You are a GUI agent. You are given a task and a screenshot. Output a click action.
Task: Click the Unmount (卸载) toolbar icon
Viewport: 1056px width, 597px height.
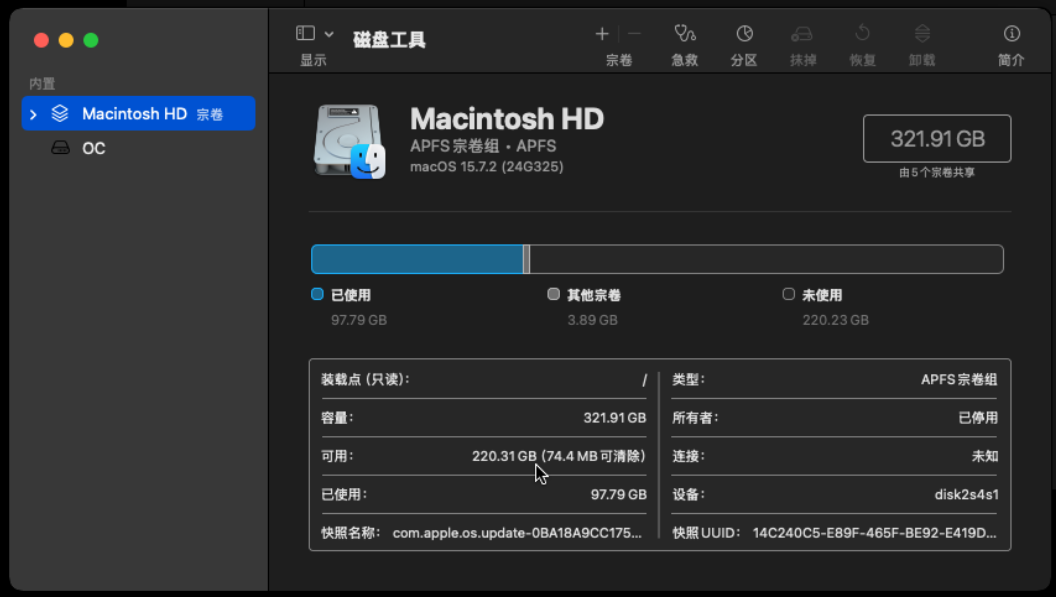pyautogui.click(x=922, y=34)
